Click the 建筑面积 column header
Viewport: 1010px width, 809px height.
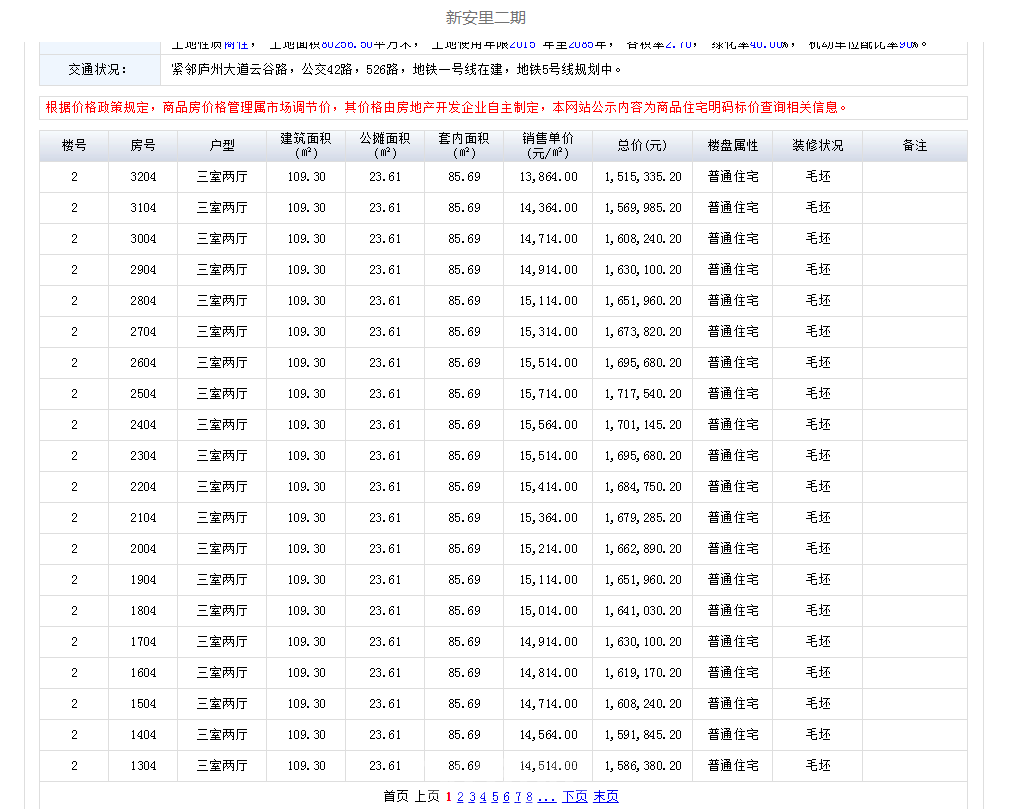[x=306, y=146]
